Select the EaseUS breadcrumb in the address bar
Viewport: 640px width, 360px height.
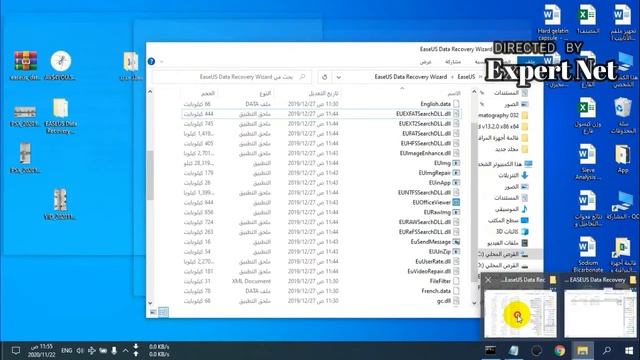tap(466, 77)
